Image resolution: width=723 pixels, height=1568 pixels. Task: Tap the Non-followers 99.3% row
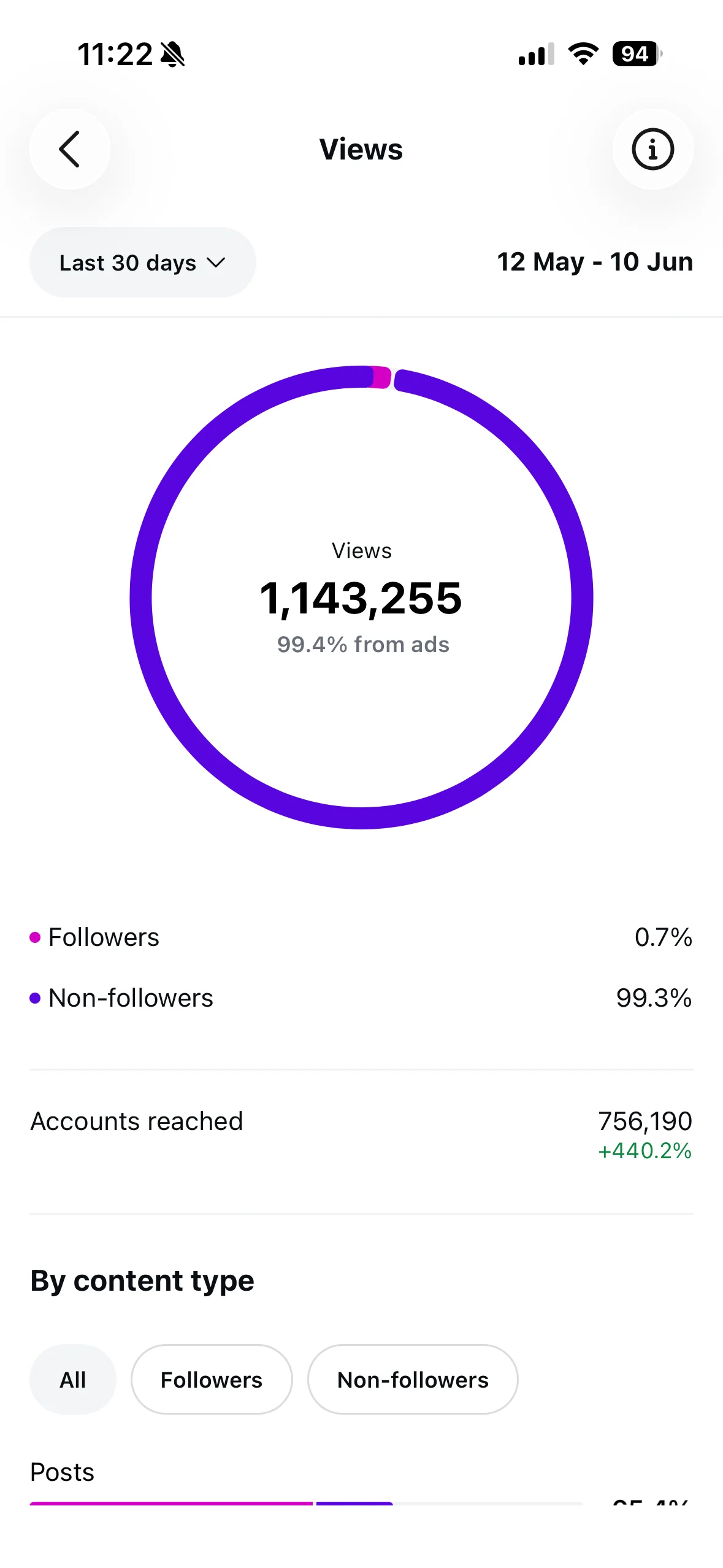361,998
